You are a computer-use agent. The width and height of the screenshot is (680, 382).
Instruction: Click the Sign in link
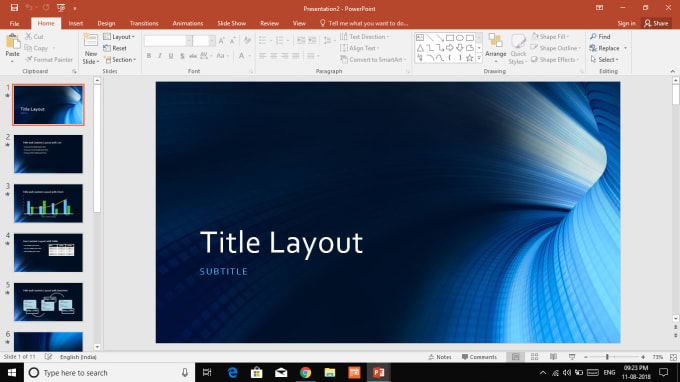click(x=627, y=23)
